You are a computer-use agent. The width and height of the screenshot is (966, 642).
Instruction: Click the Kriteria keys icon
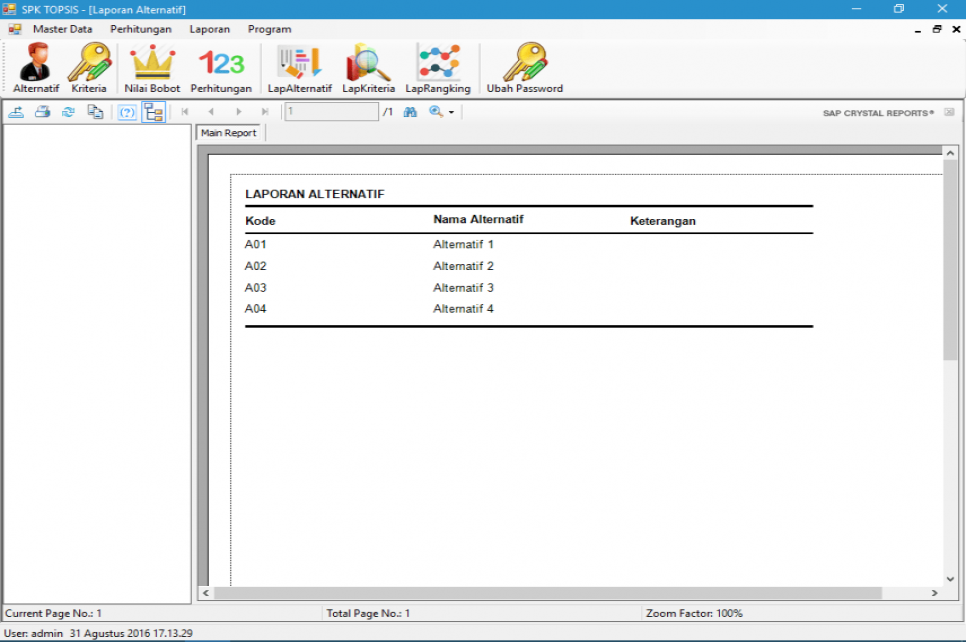pyautogui.click(x=89, y=63)
